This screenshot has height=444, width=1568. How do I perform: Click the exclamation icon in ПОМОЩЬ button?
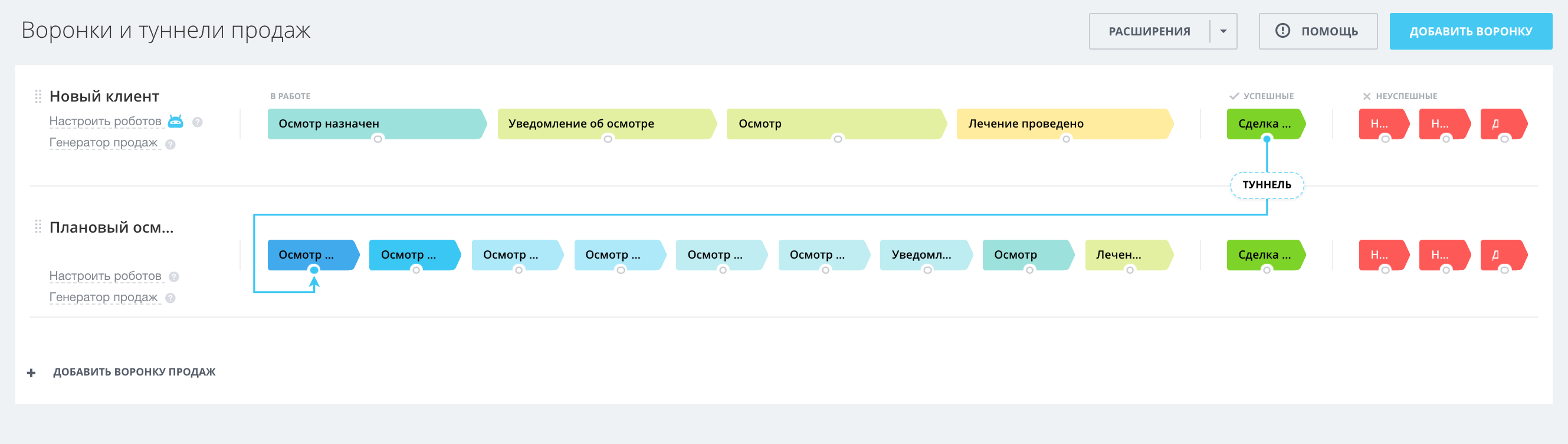tap(1282, 31)
